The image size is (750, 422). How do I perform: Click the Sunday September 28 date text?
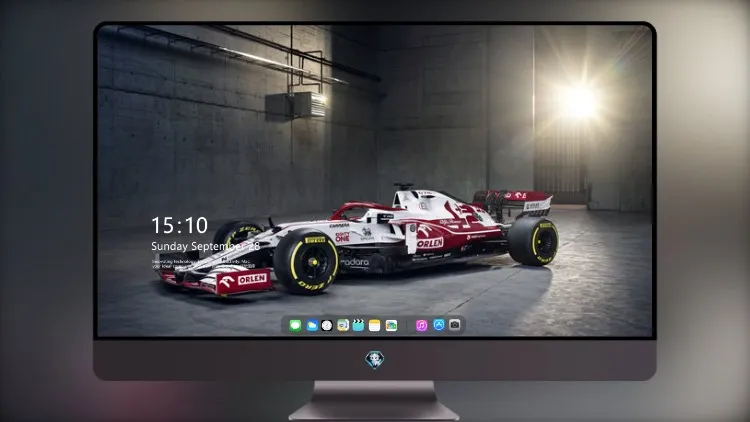pyautogui.click(x=206, y=246)
